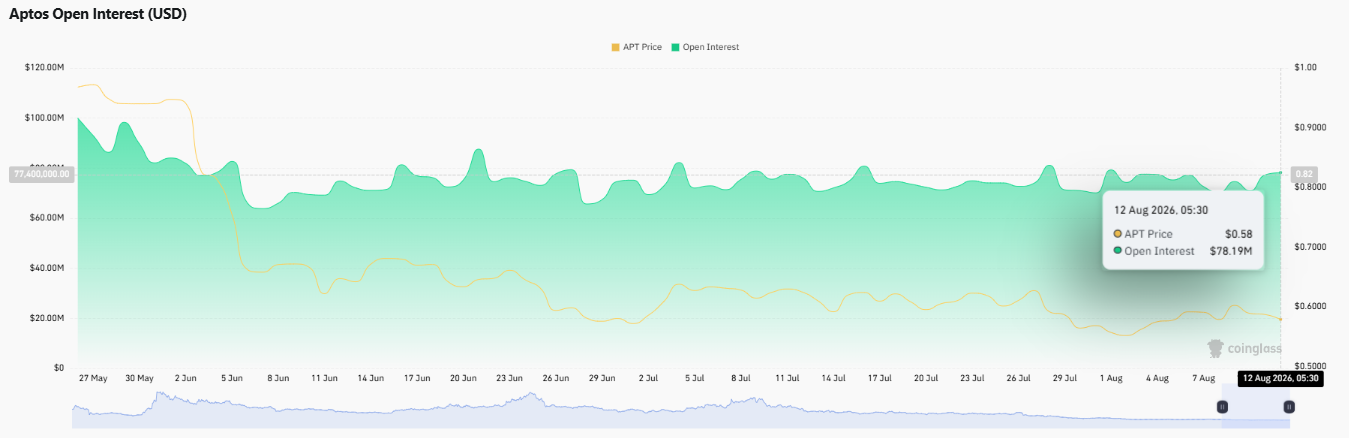Toggle the APT Price series in the legend

636,47
